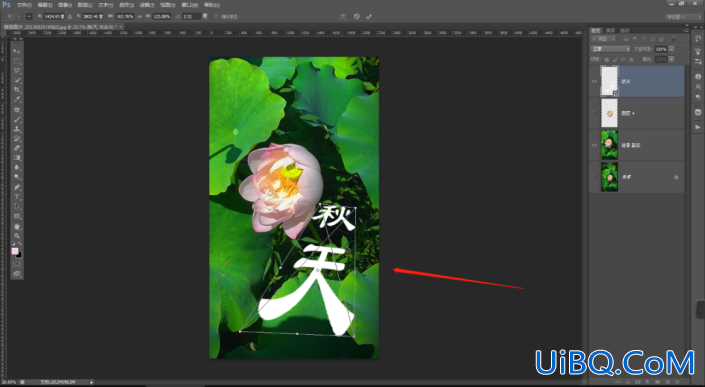Viewport: 705px width, 387px height.
Task: Commit the transform with checkmark
Action: [369, 17]
